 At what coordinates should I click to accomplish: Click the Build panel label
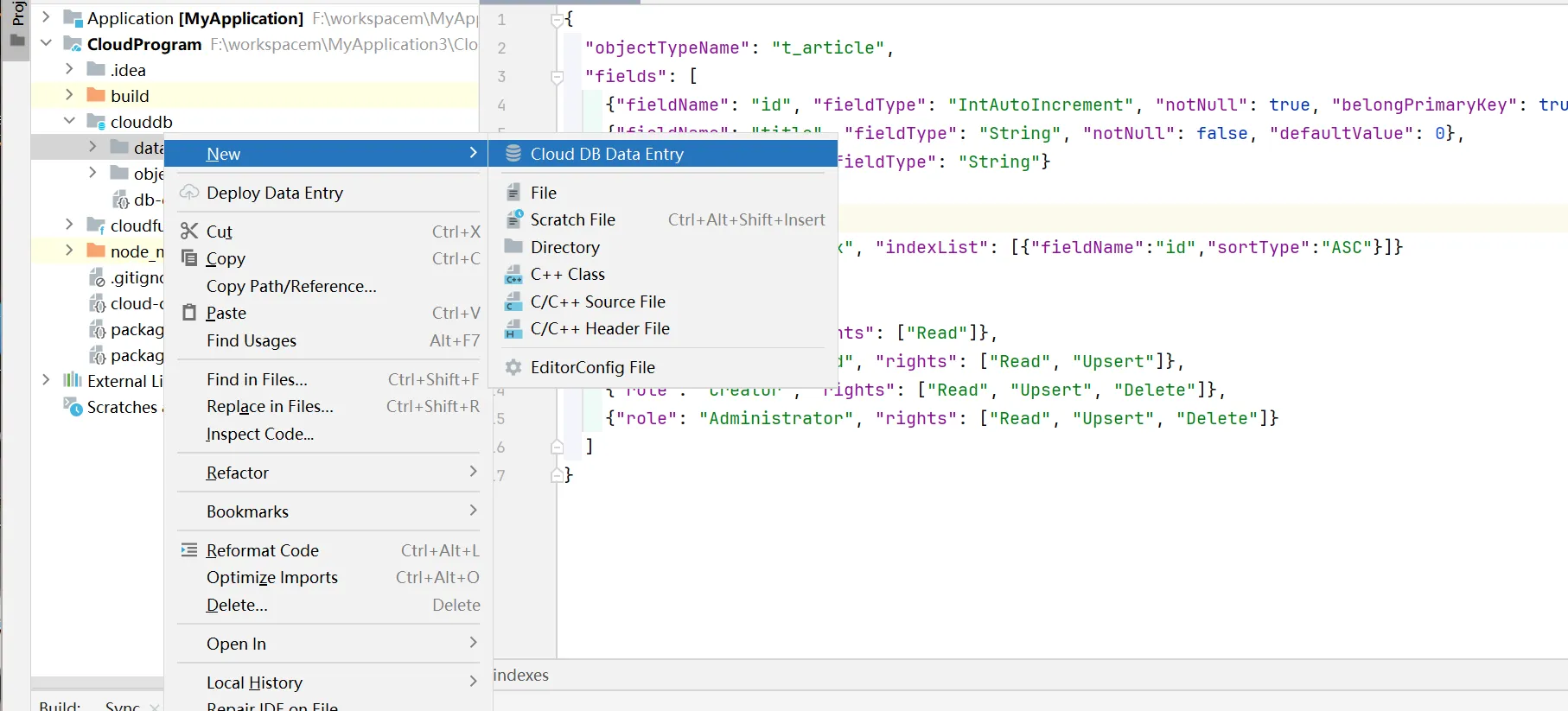coord(60,706)
